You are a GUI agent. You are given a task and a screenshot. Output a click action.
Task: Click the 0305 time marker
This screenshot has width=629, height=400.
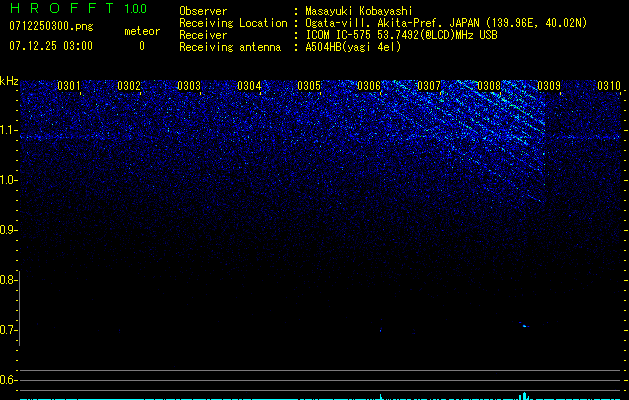309,85
